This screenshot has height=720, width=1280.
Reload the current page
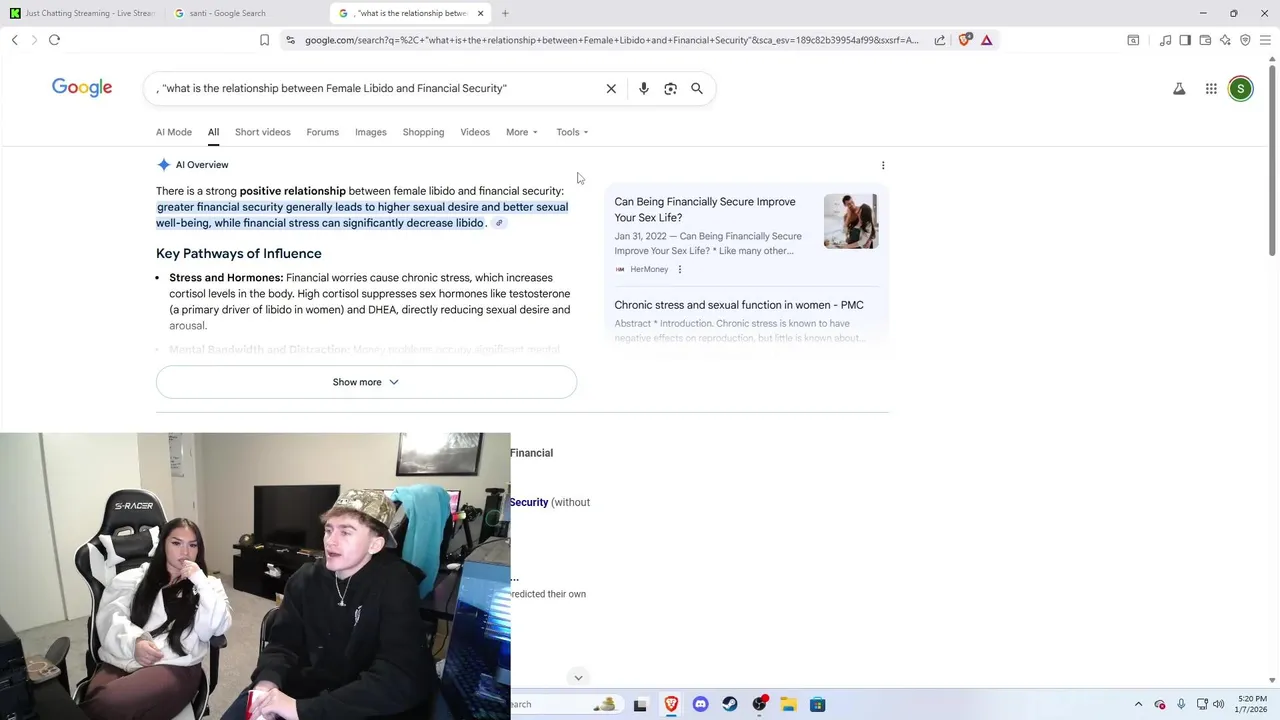(x=54, y=40)
